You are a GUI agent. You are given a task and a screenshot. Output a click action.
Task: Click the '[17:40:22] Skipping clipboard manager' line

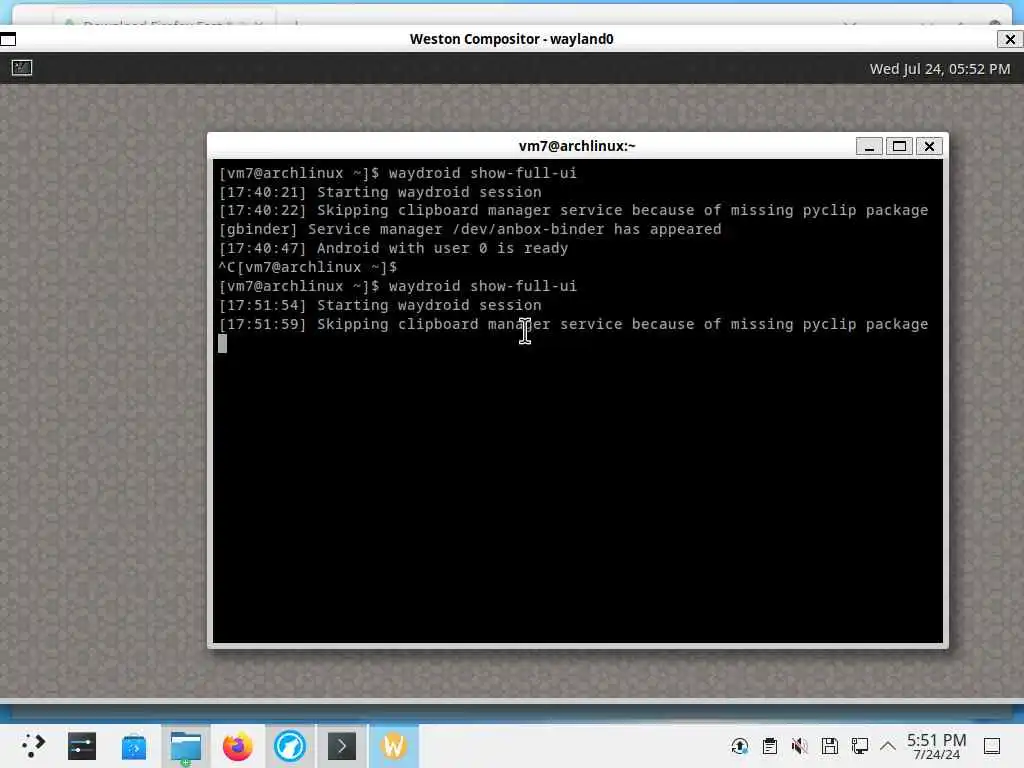coord(573,210)
